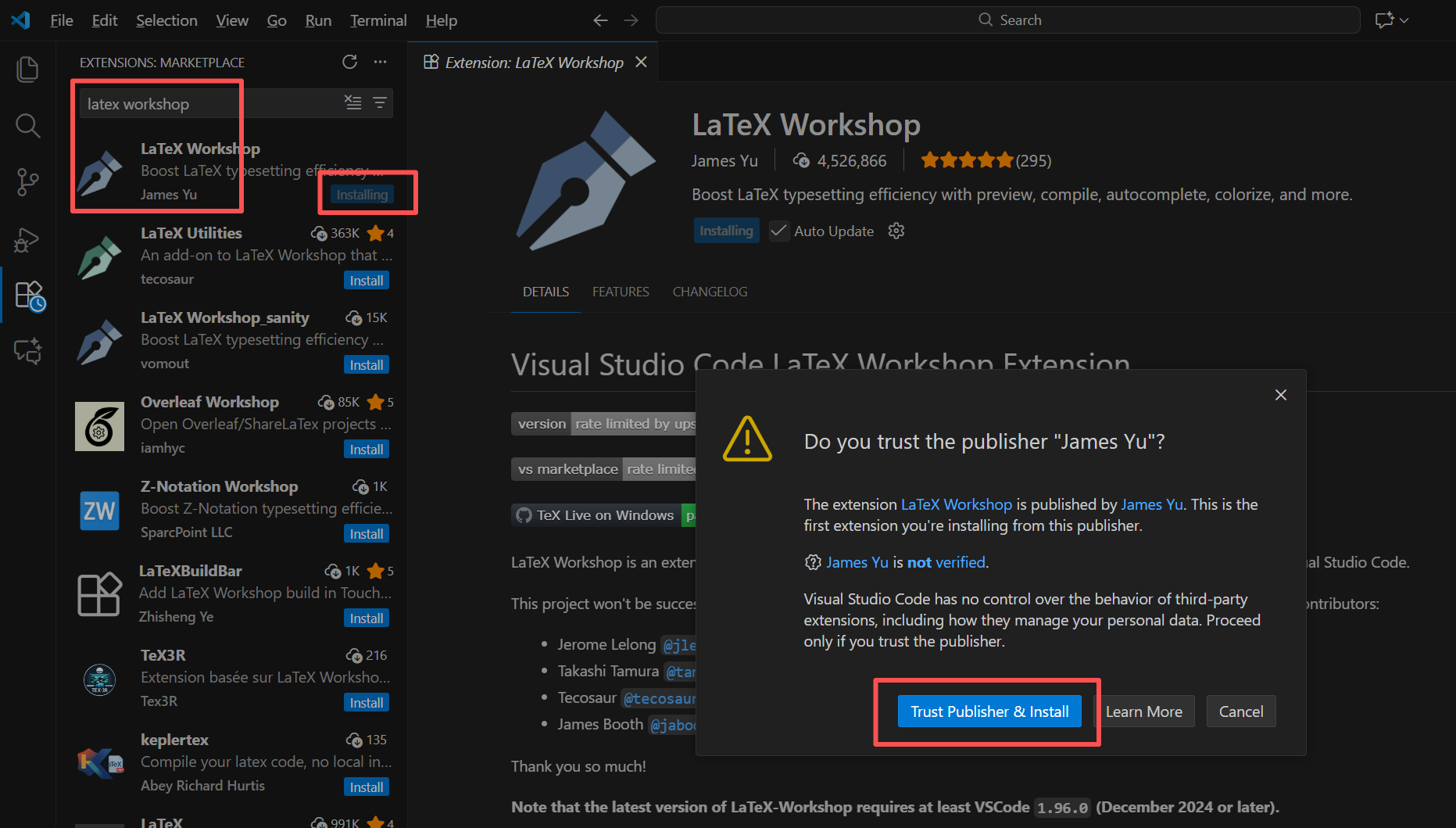Click the Learn More button
This screenshot has height=828, width=1456.
click(x=1143, y=712)
